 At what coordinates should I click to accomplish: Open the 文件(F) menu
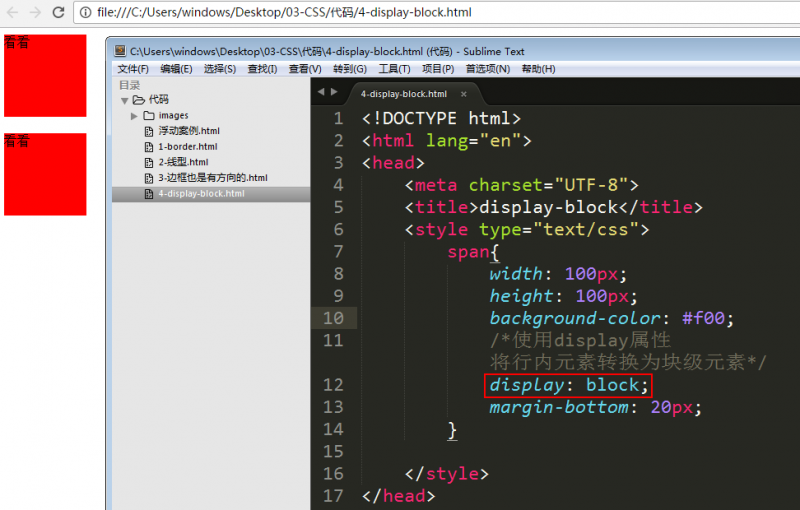point(133,69)
